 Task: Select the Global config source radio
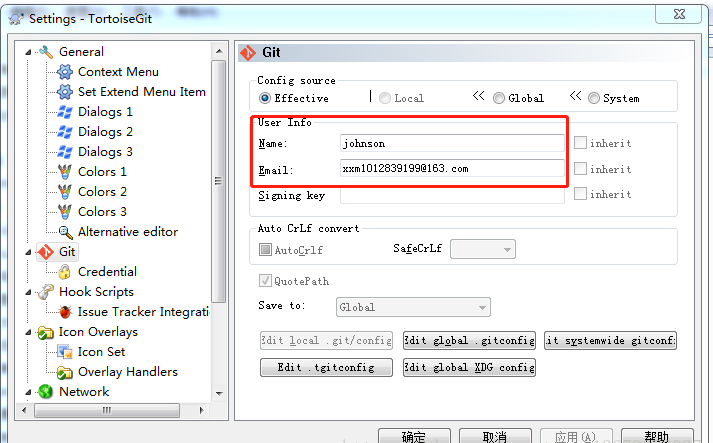click(499, 98)
